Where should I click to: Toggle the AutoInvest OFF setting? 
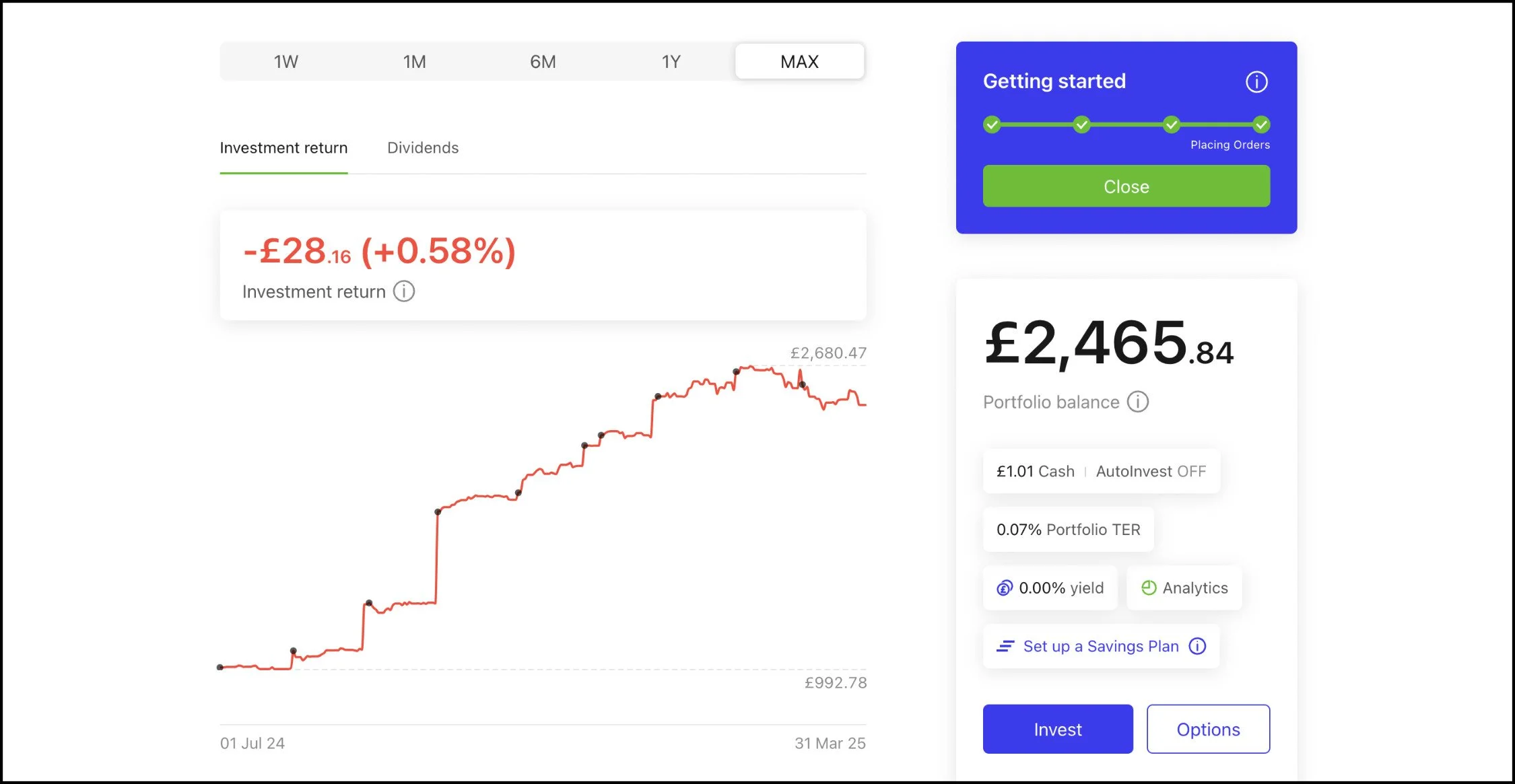tap(1150, 471)
